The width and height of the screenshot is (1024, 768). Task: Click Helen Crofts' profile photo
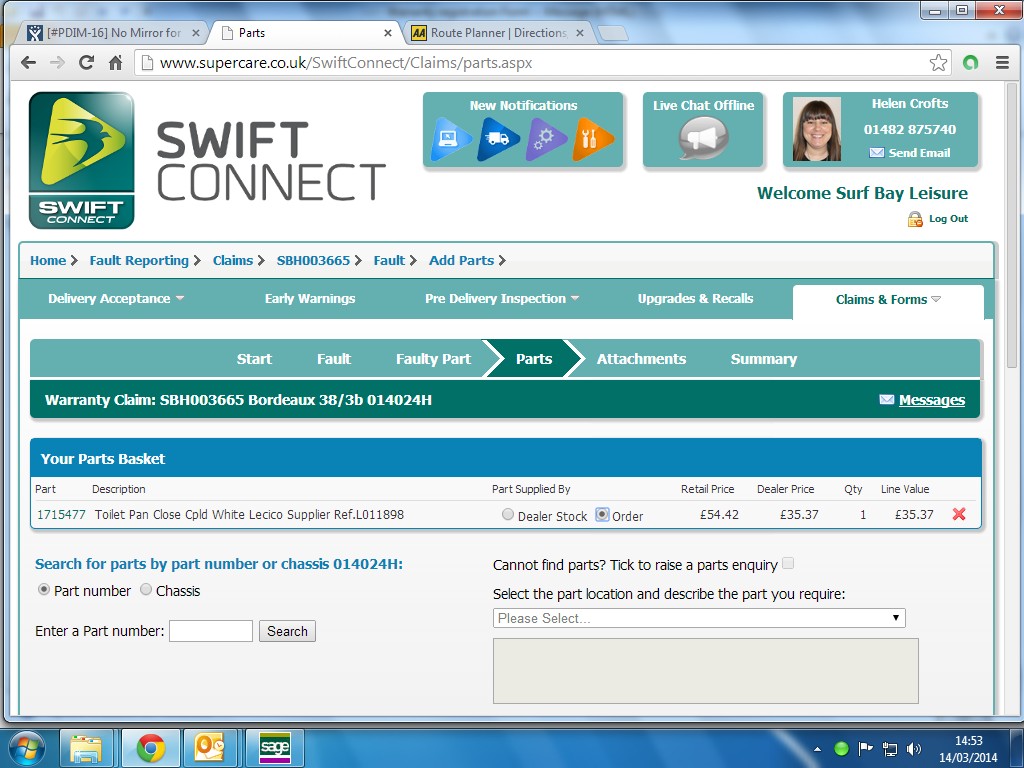tap(816, 129)
